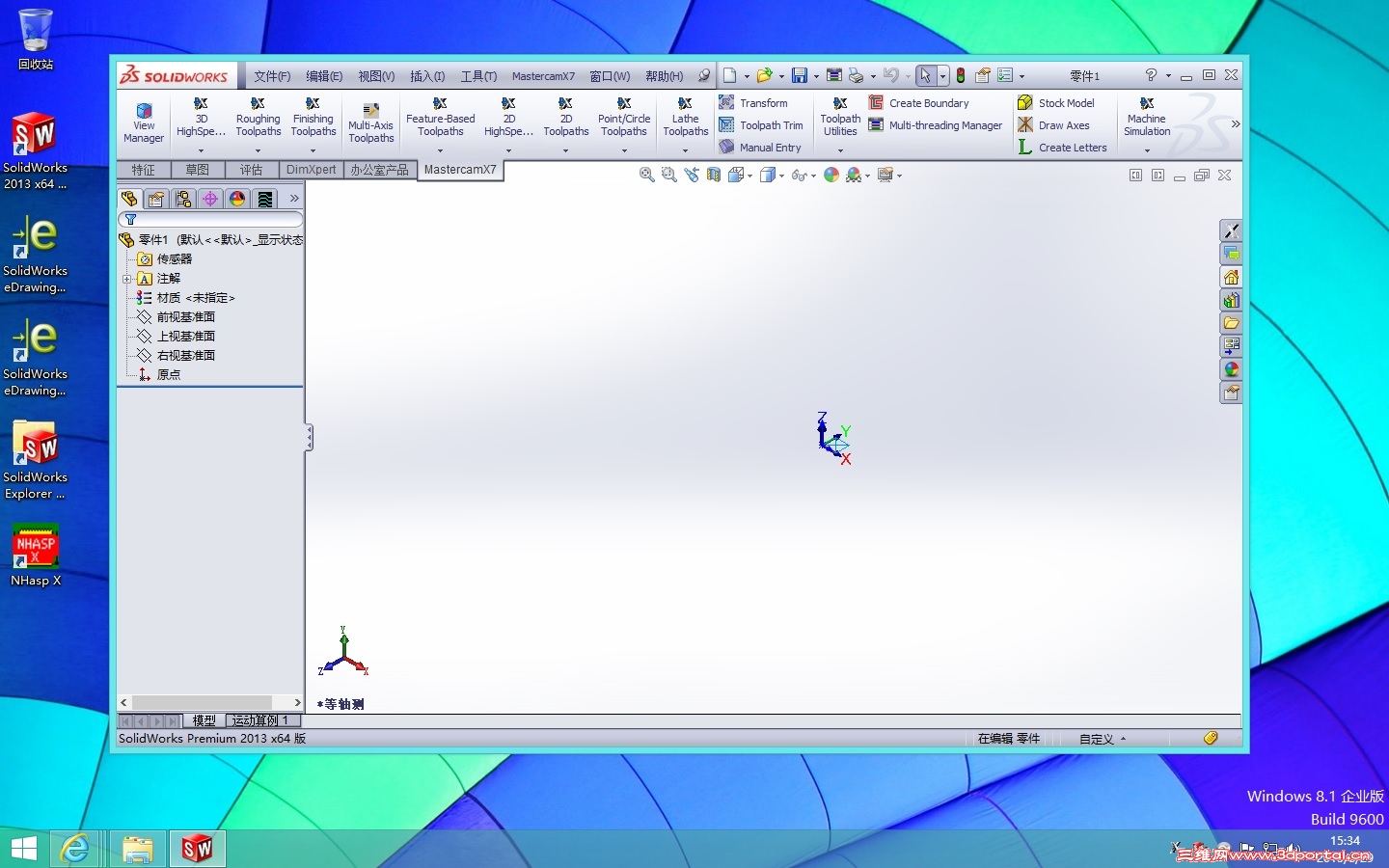The height and width of the screenshot is (868, 1389).
Task: Click the Print icon in the top toolbar
Action: [x=856, y=75]
